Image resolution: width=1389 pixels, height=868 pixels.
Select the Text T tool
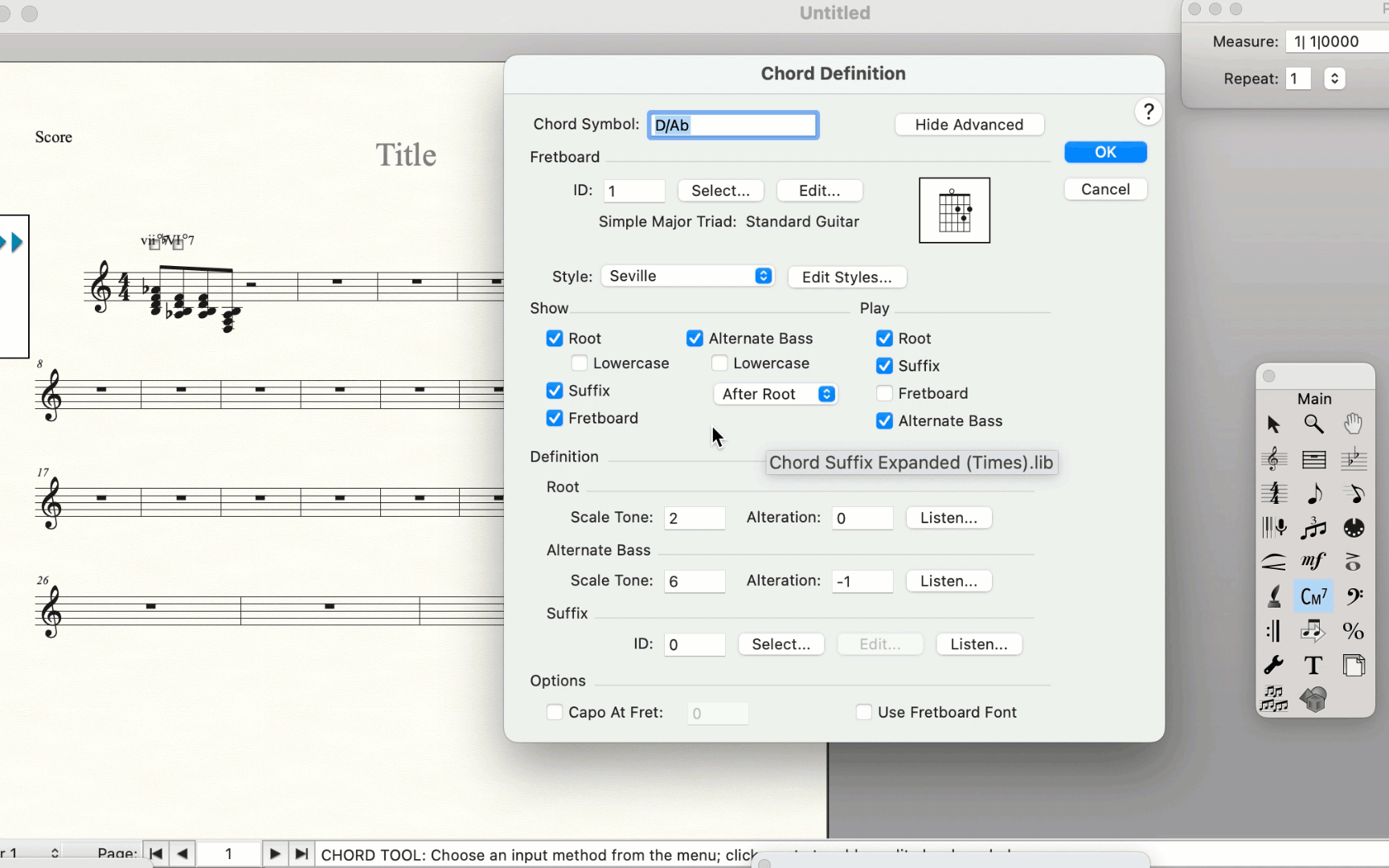(x=1313, y=665)
